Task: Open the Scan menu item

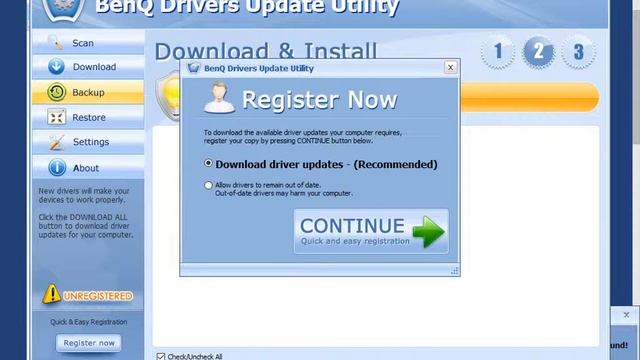Action: (88, 42)
